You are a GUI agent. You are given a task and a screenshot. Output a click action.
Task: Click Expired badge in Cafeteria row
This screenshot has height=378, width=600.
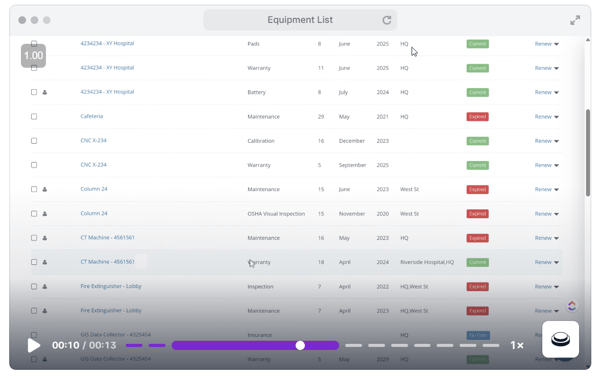(477, 117)
